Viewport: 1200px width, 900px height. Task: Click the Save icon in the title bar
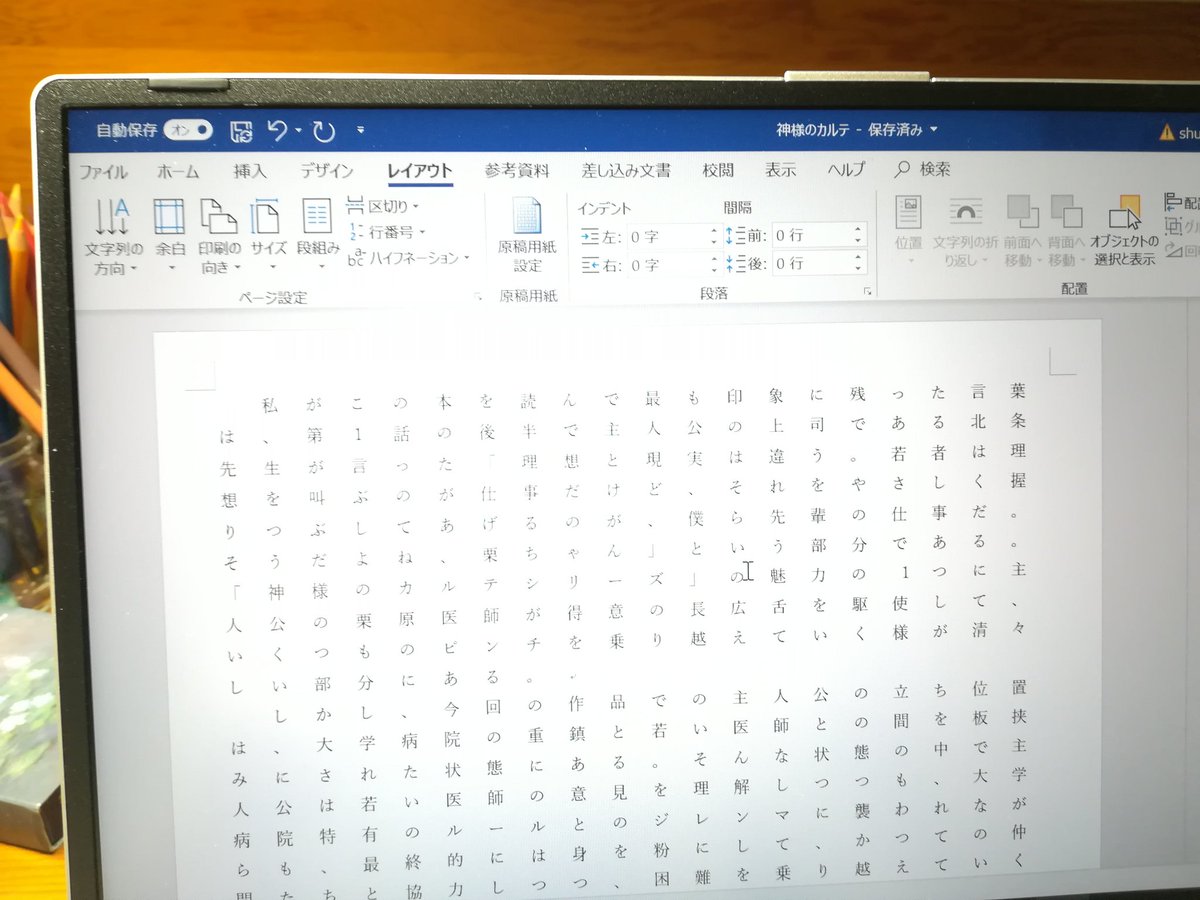(x=240, y=130)
